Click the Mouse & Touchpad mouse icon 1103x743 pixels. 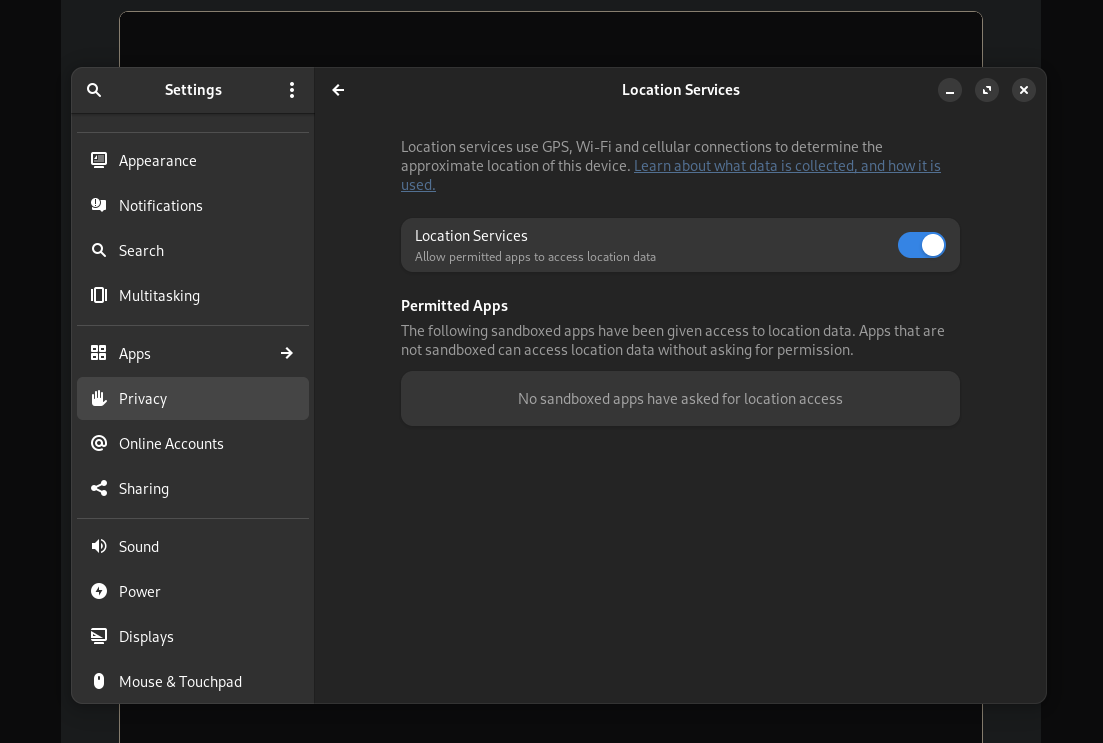click(x=99, y=681)
